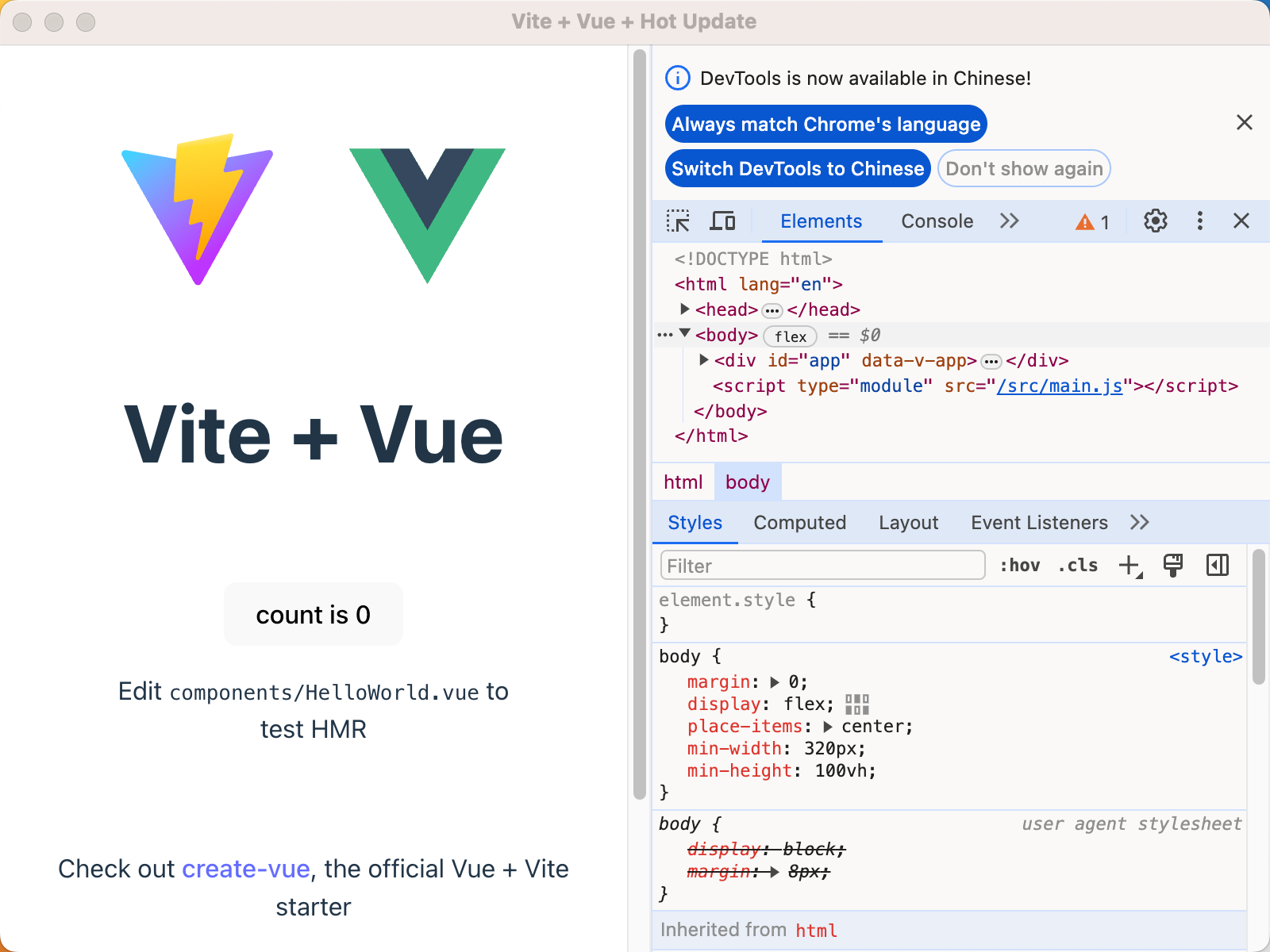Close the DevTools panel
This screenshot has width=1270, height=952.
click(1241, 221)
